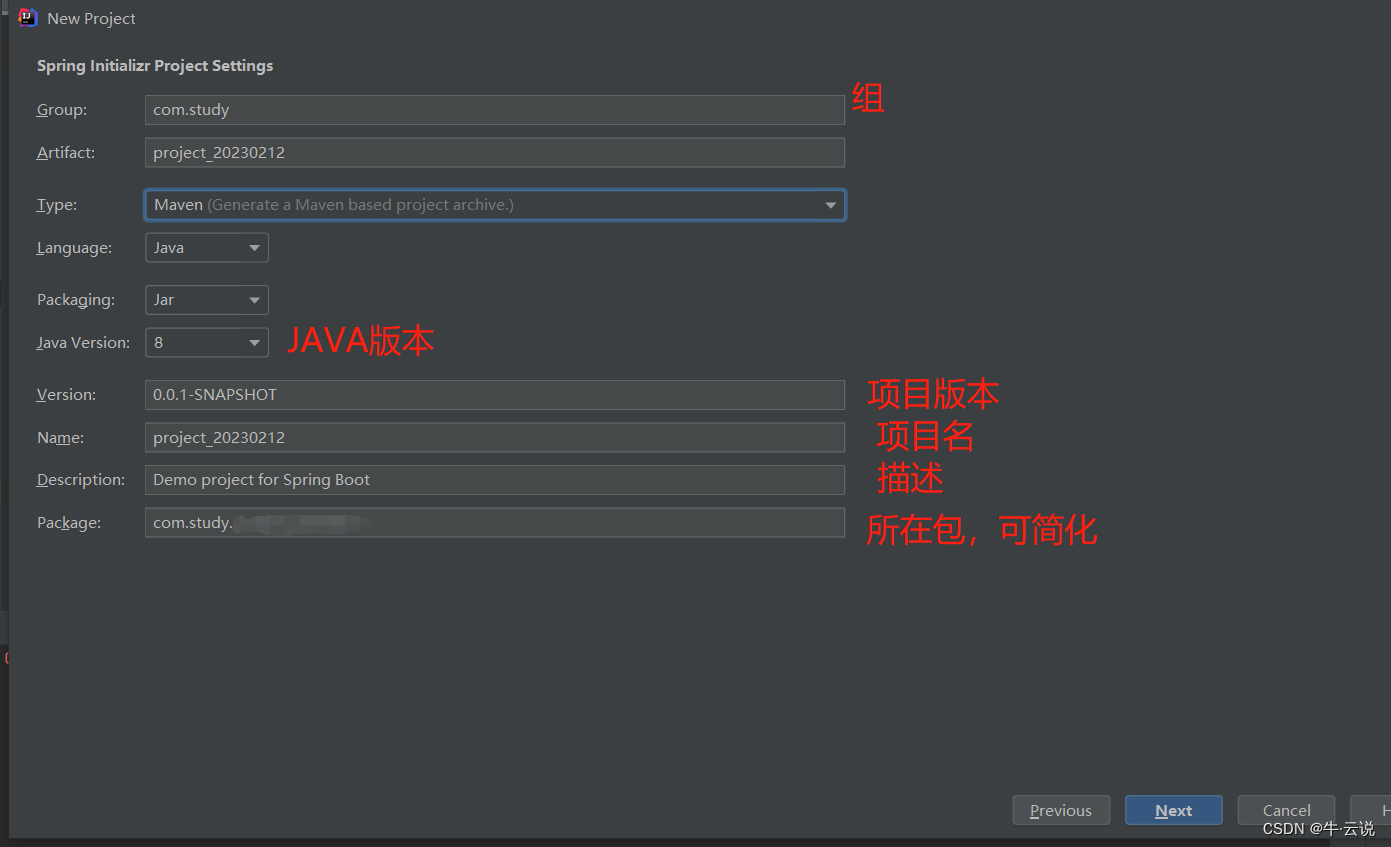Click the Next button
The width and height of the screenshot is (1391, 847).
(1174, 810)
